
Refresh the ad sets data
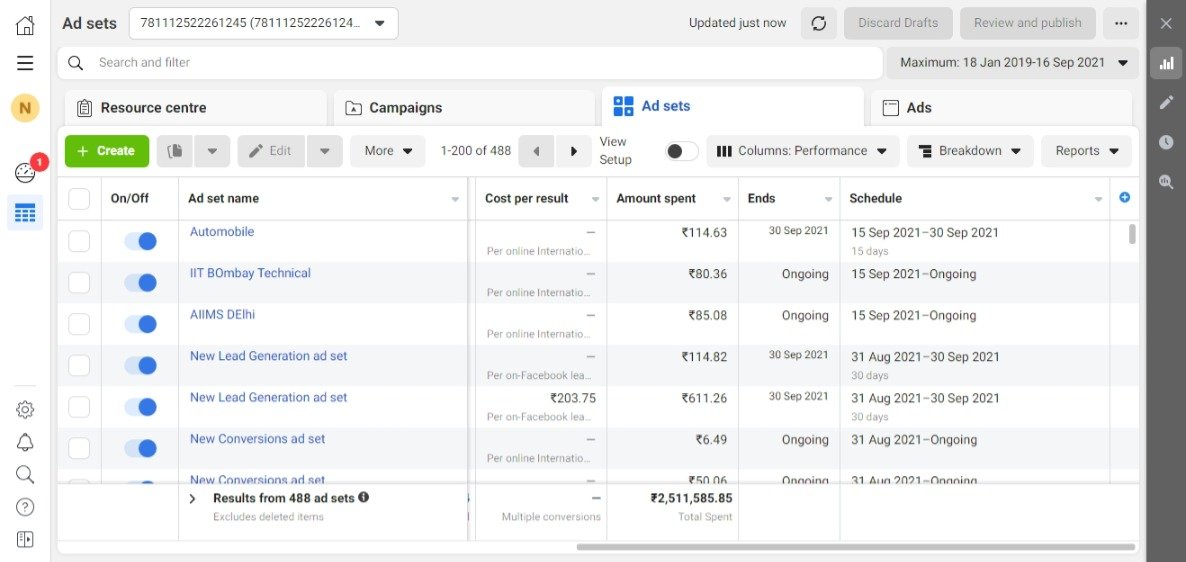(x=819, y=23)
